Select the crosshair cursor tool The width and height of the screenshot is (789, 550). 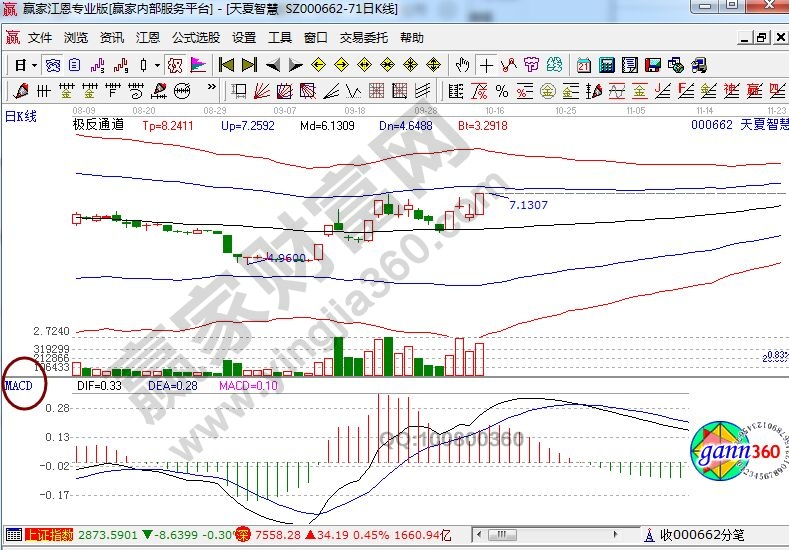tap(486, 65)
